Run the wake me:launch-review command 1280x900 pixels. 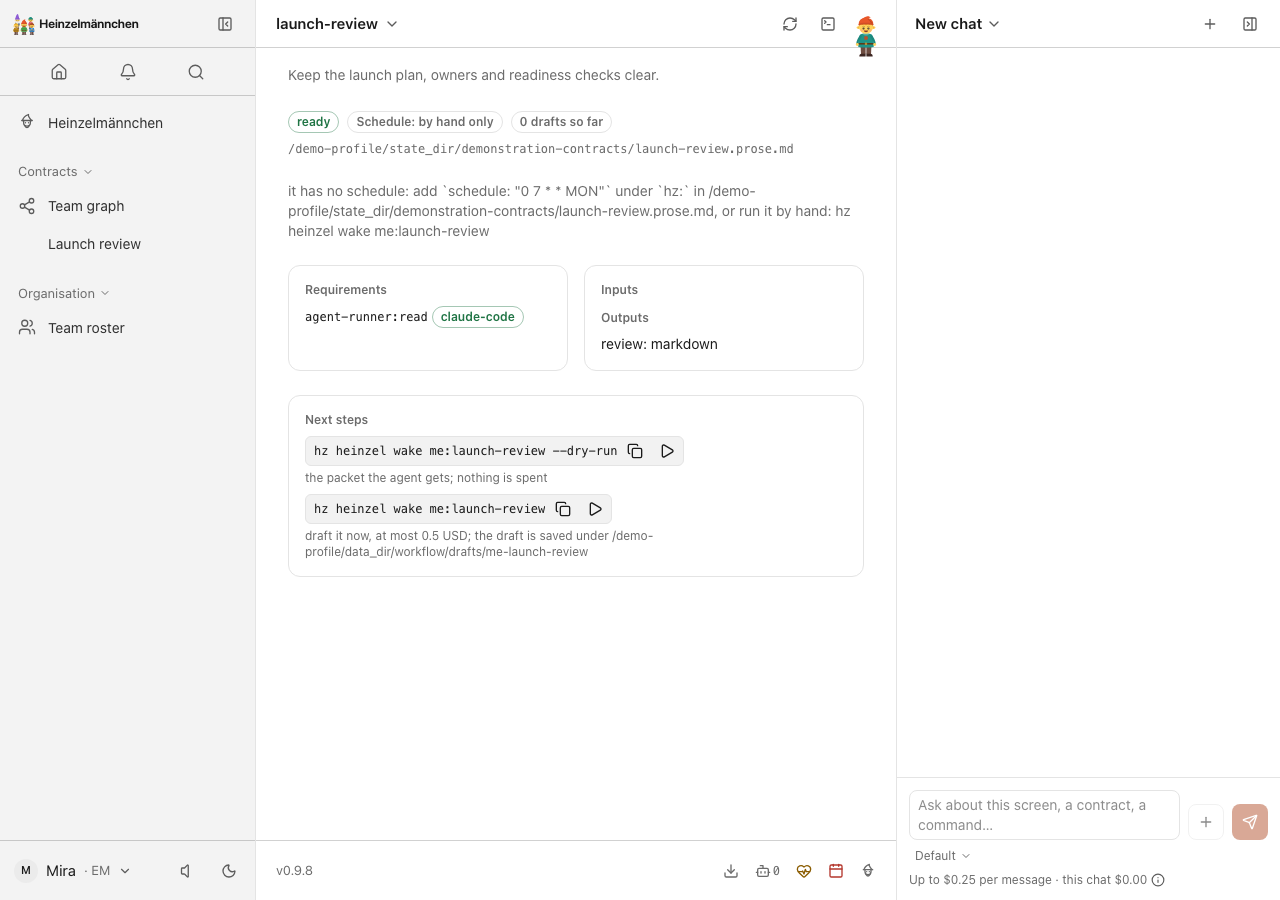(595, 509)
